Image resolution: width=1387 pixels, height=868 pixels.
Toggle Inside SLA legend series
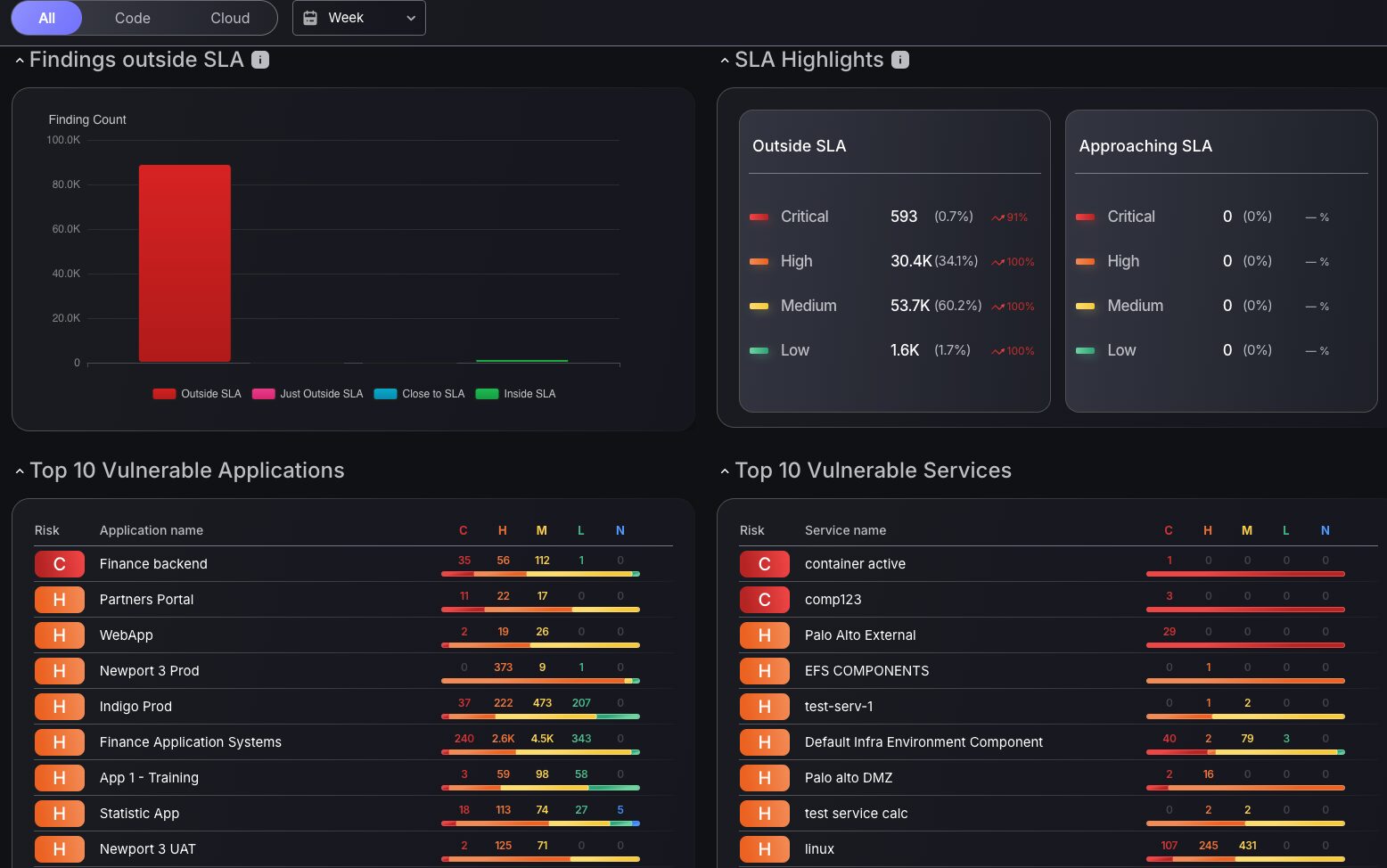[x=515, y=394]
